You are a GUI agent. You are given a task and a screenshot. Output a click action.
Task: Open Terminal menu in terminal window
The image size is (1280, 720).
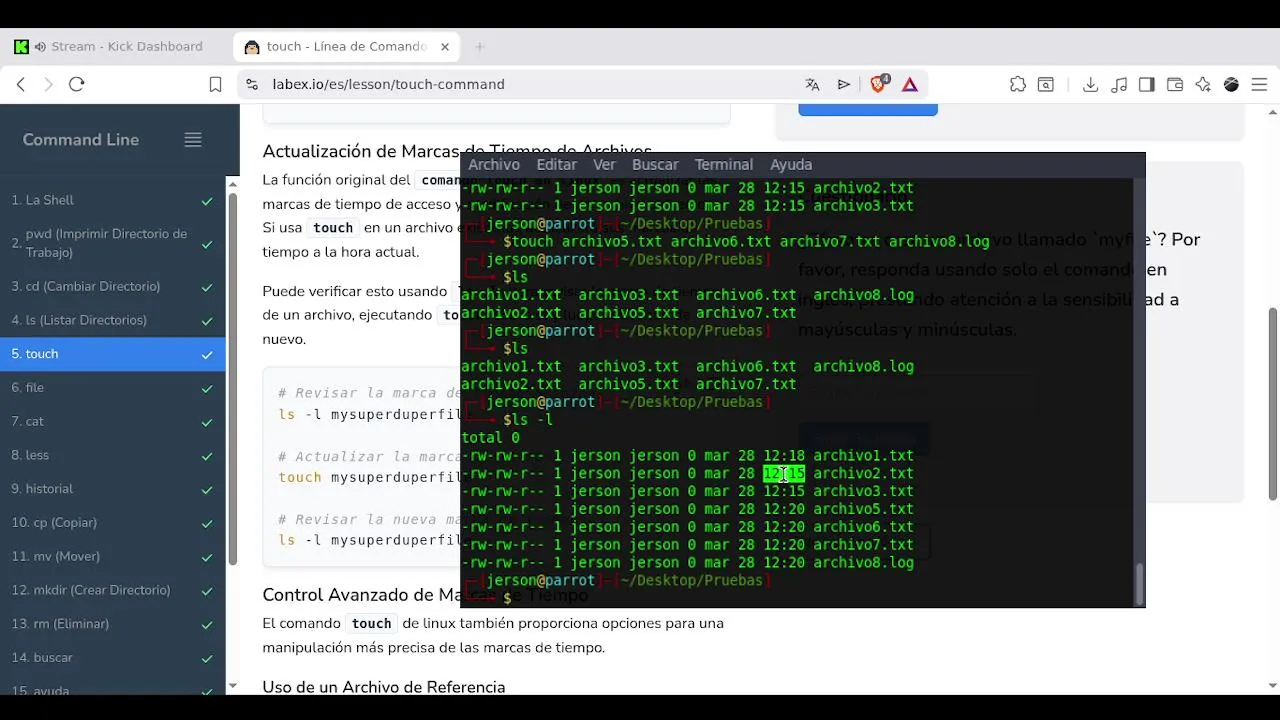click(723, 165)
